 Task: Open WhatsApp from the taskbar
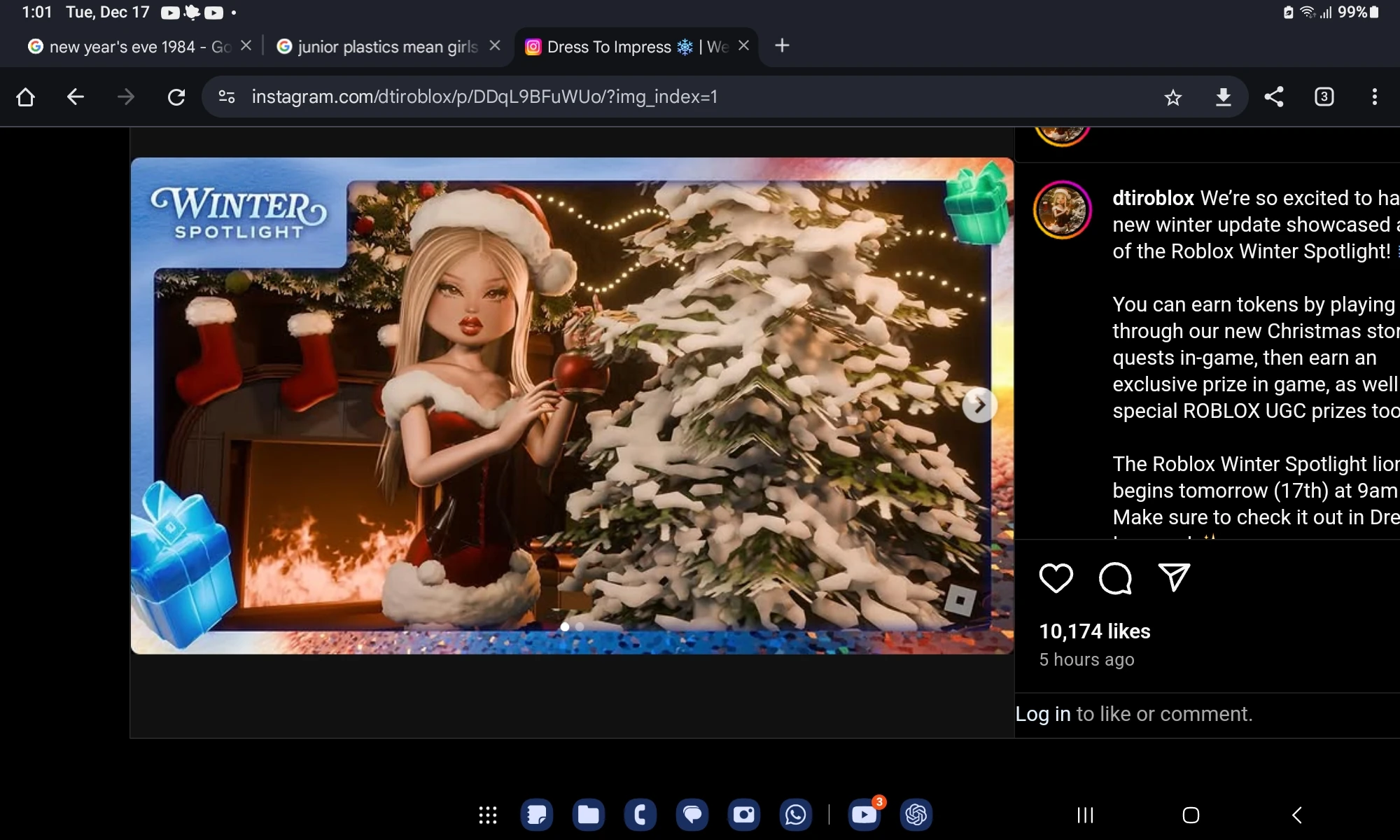coord(795,815)
